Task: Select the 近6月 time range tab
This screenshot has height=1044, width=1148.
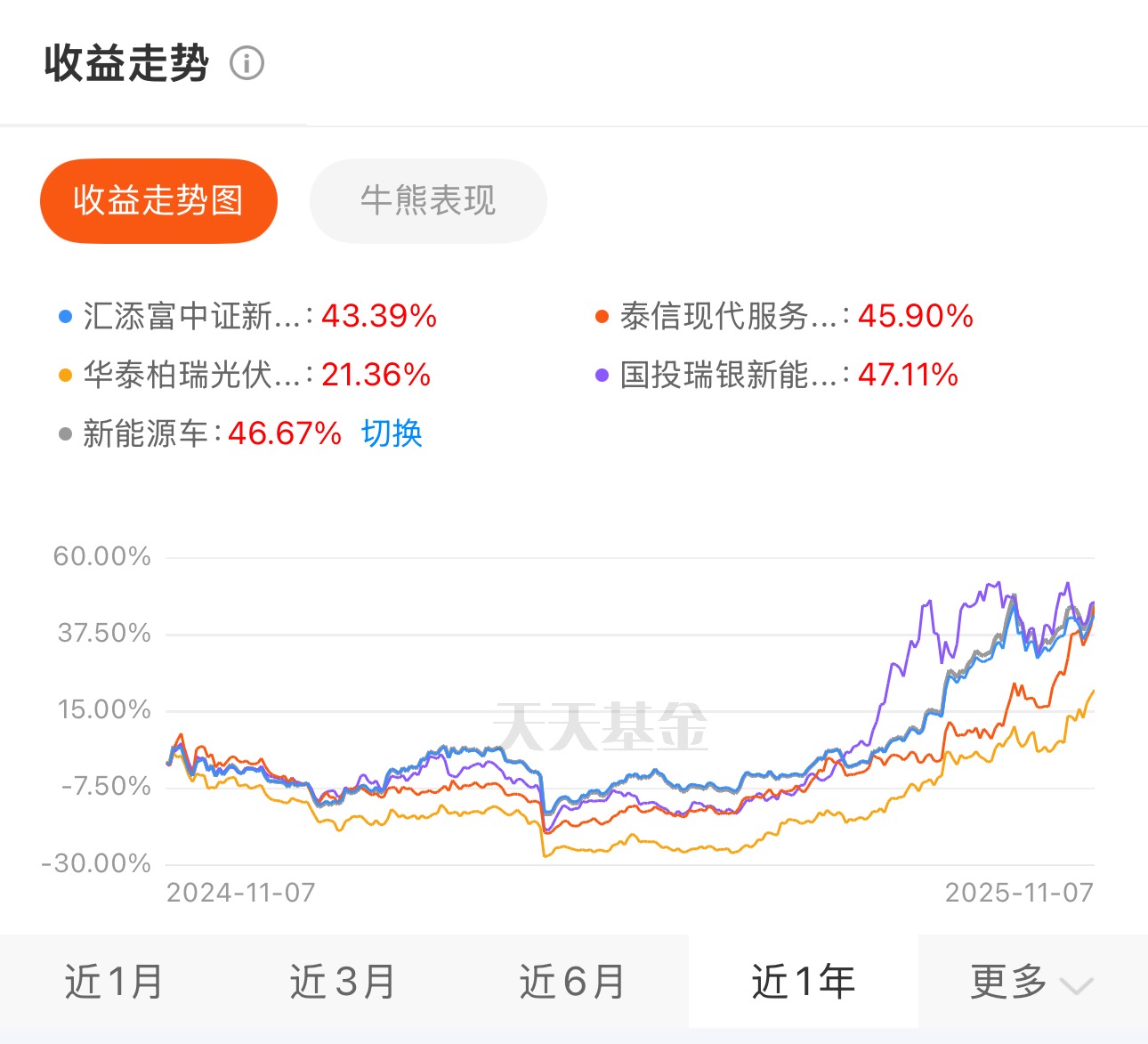Action: coord(572,982)
